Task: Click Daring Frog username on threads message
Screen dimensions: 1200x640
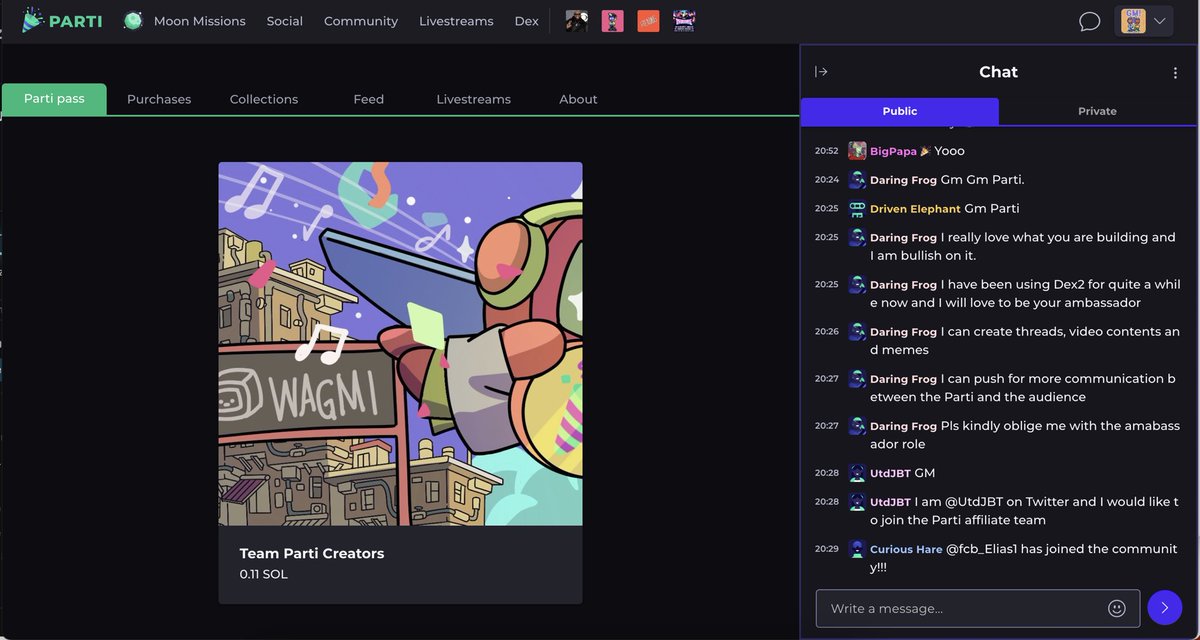Action: pyautogui.click(x=903, y=332)
